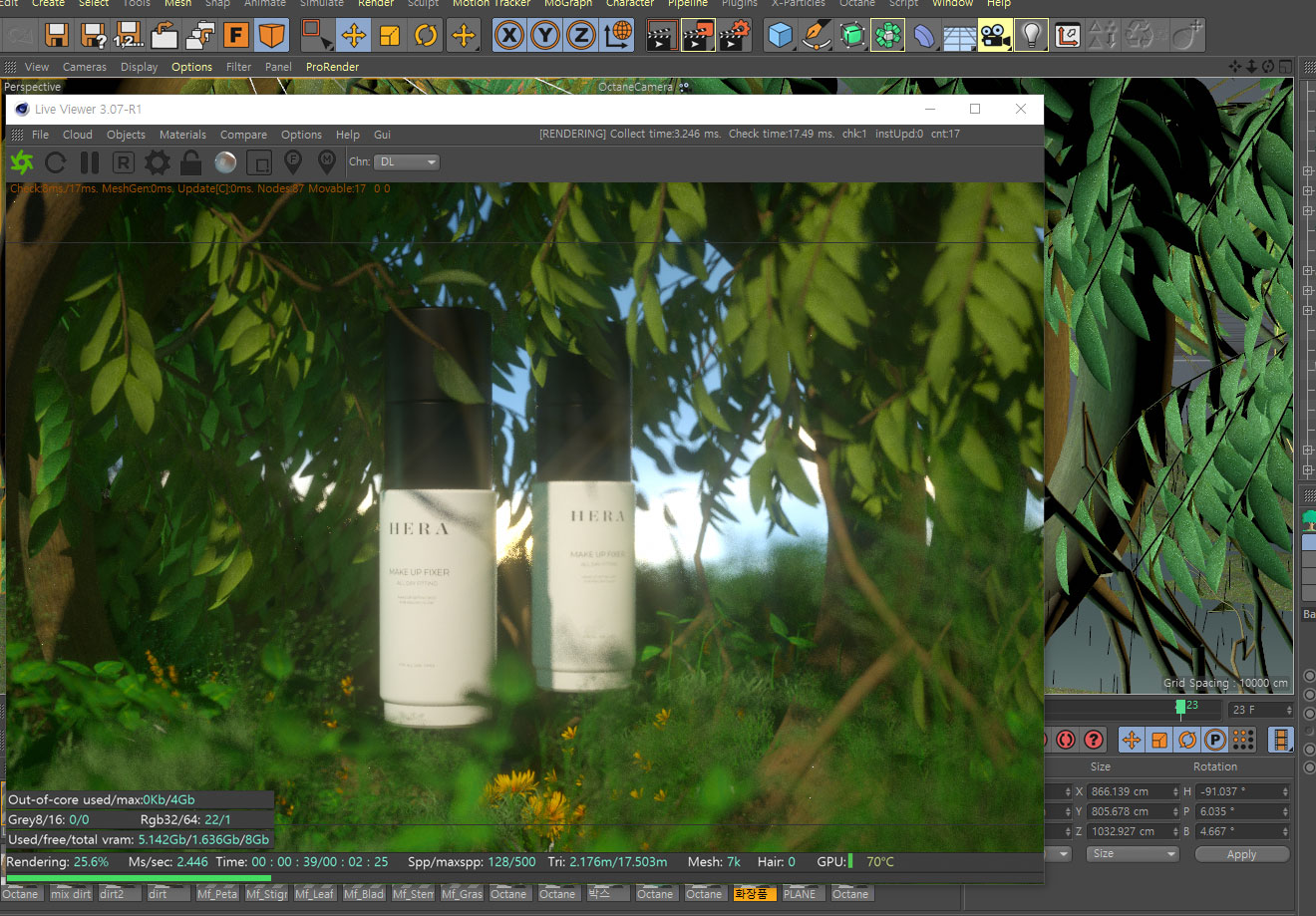Enable Render region icon in Live Viewer
Image resolution: width=1316 pixels, height=916 pixels.
click(x=259, y=162)
